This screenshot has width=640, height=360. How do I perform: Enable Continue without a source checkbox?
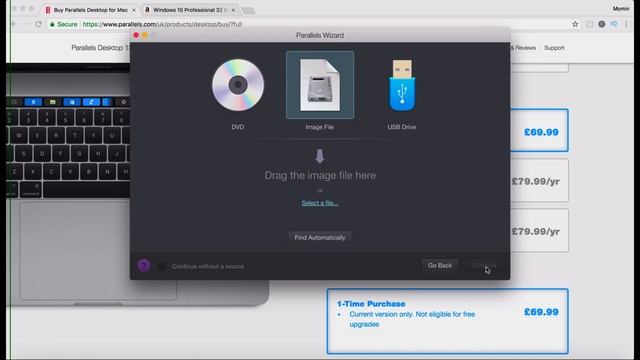tap(162, 266)
